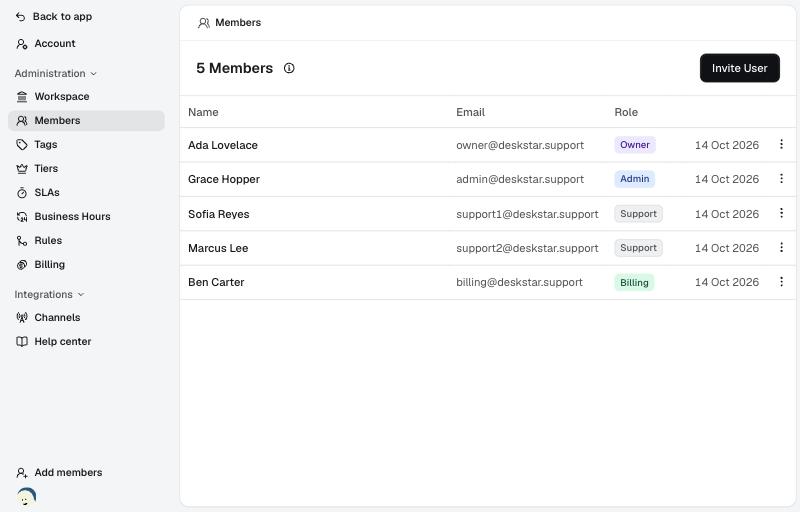Click the Add members person-plus icon
Screen dimensions: 800x512
21,473
